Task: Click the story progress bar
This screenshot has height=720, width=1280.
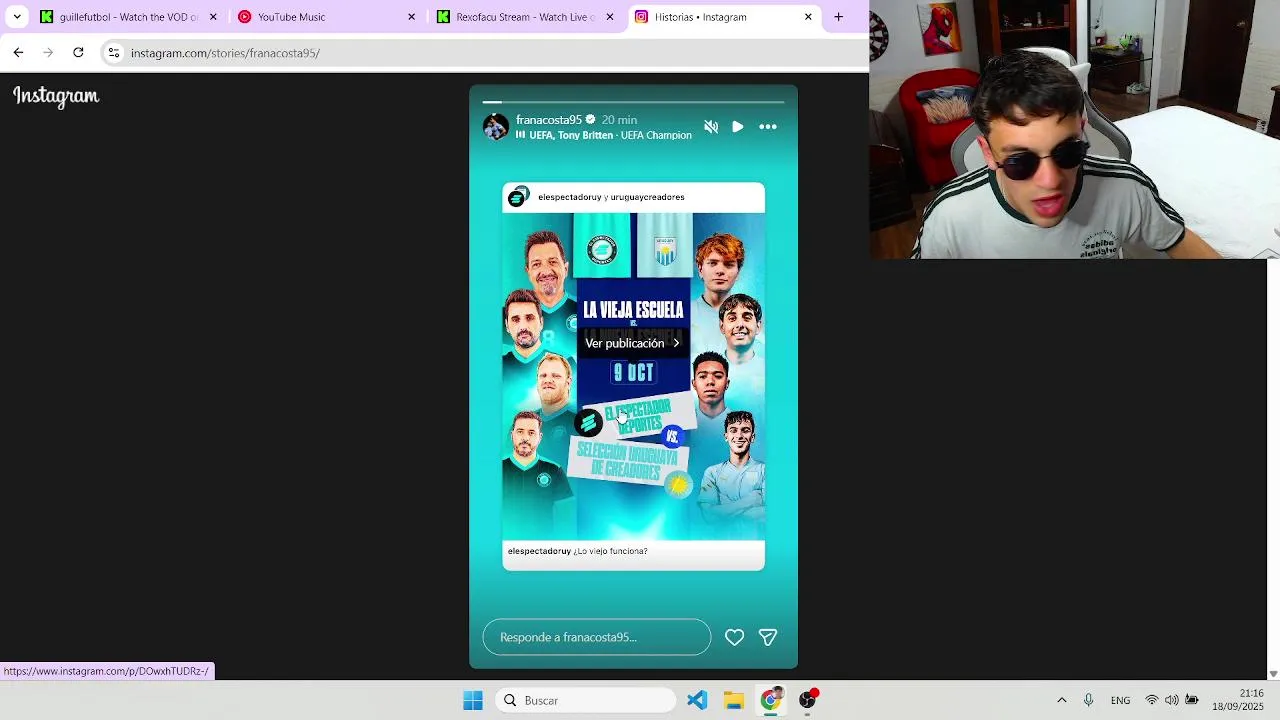Action: point(634,102)
